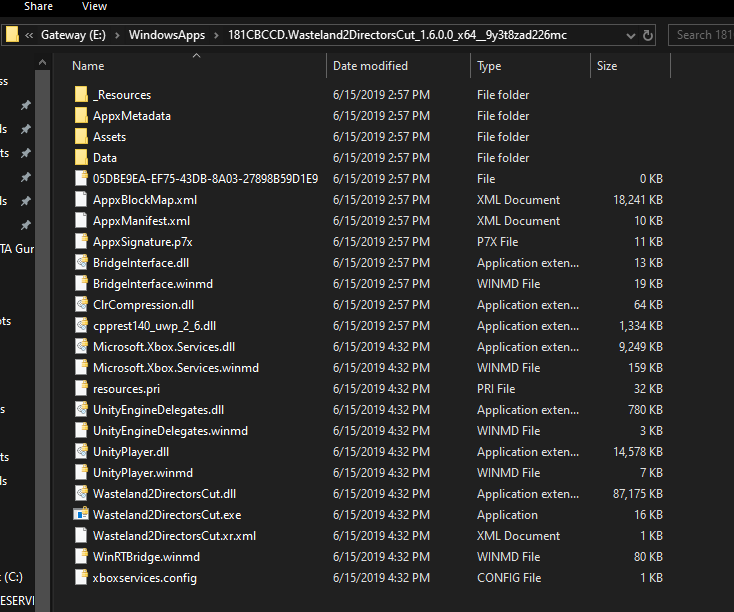Select the Data folder icon
Viewport: 734px width, 612px height.
[81, 157]
